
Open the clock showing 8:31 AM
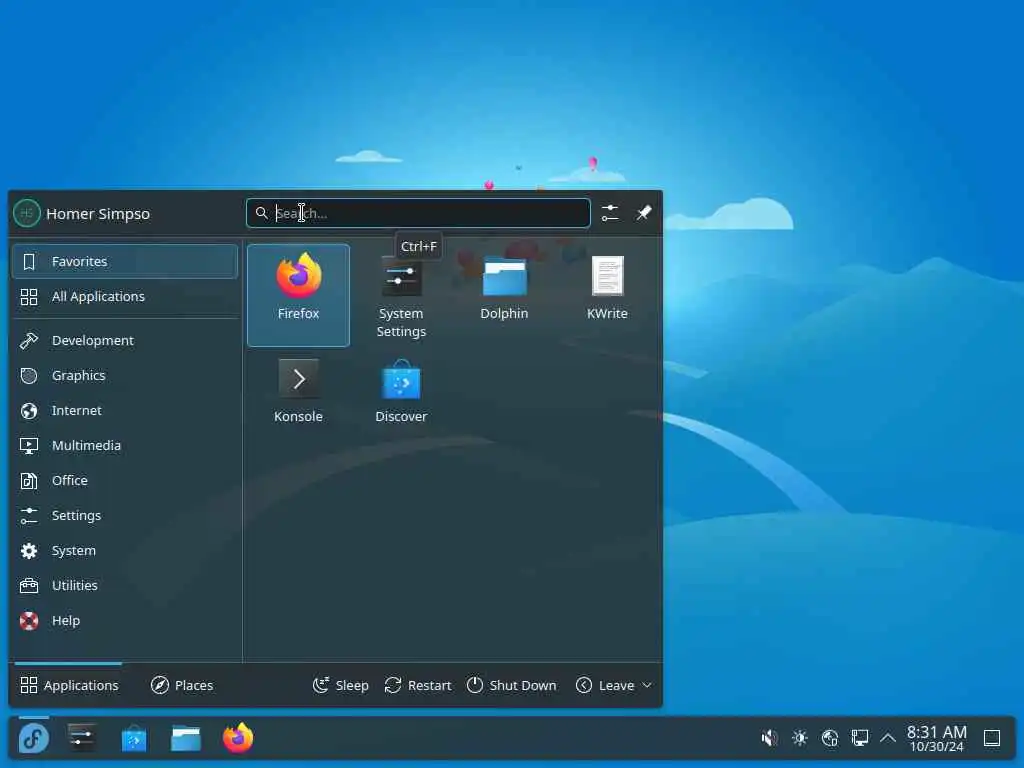(x=936, y=739)
